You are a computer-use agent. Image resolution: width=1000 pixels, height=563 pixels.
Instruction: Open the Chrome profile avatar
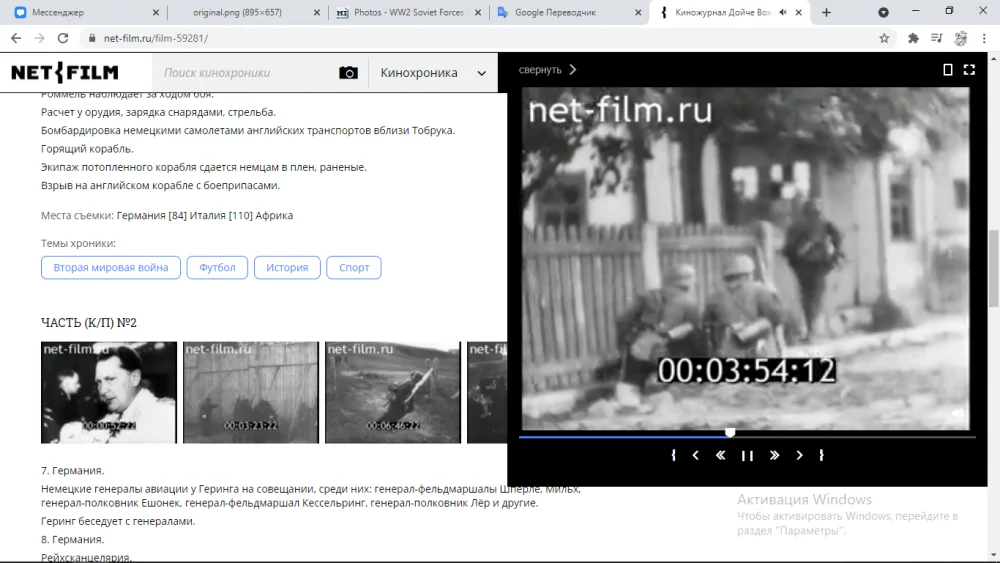coord(960,38)
